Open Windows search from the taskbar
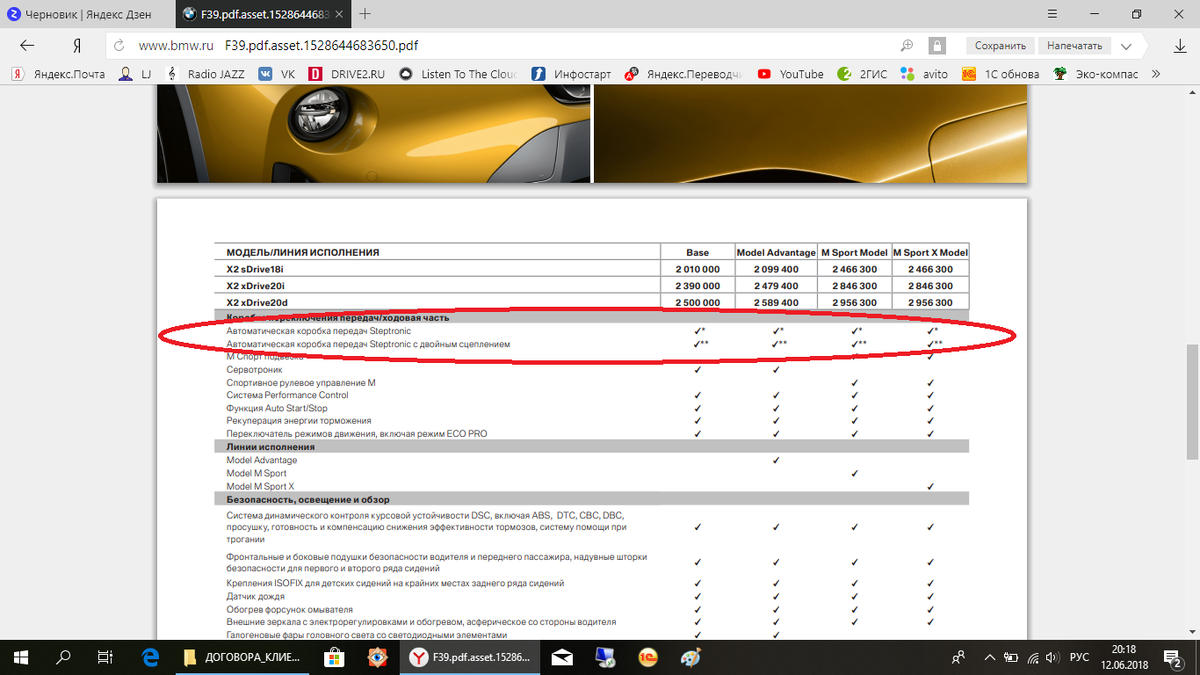Image resolution: width=1200 pixels, height=675 pixels. click(62, 657)
